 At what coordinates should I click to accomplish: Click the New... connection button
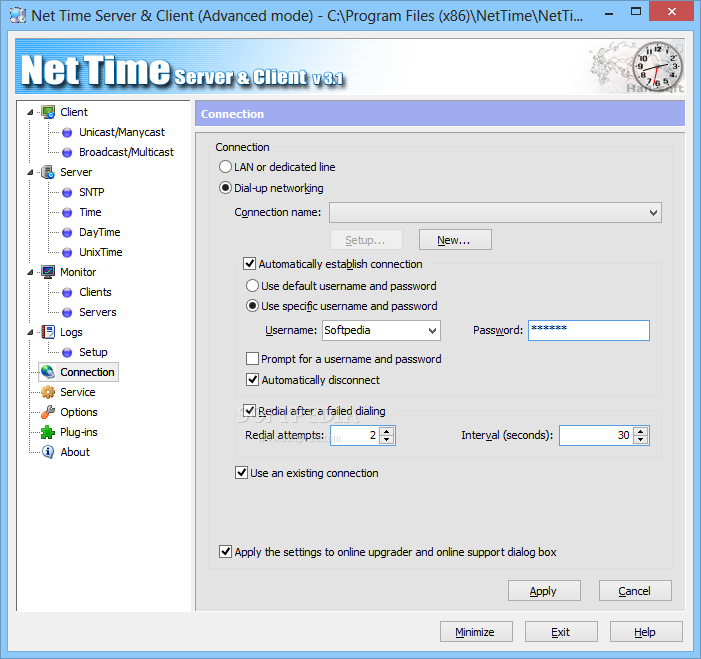click(455, 240)
